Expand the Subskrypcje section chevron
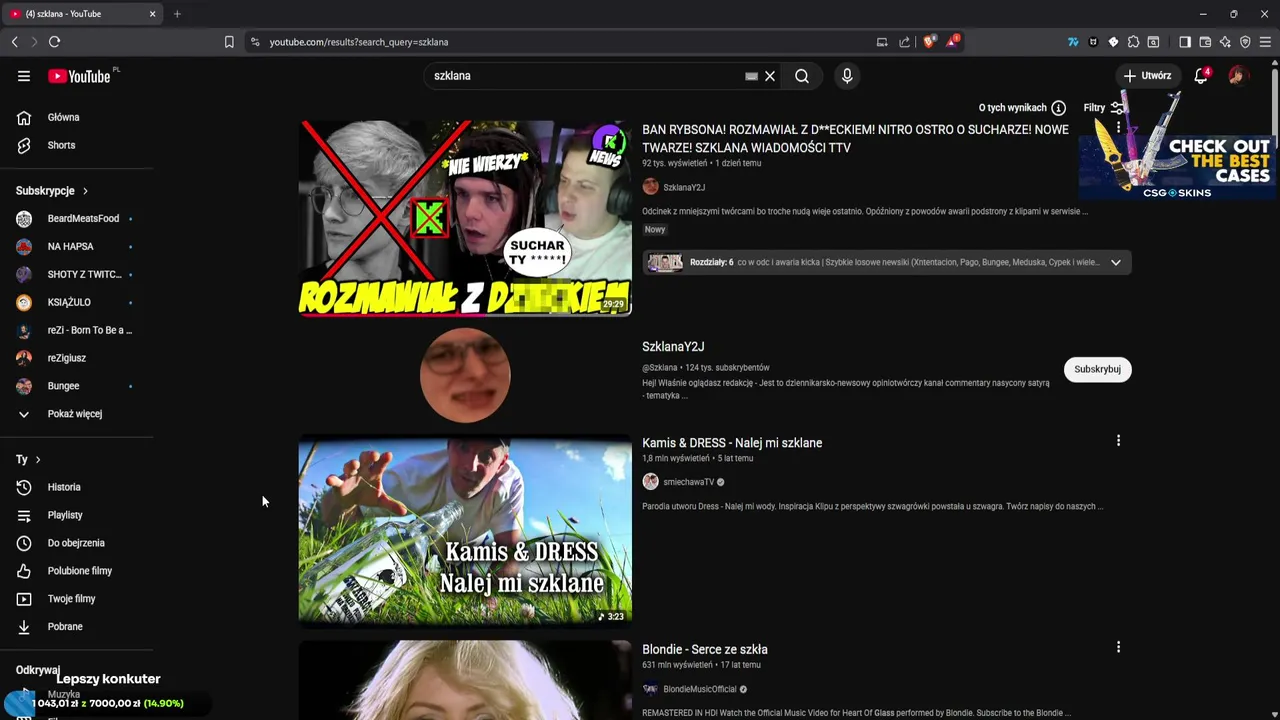 coord(85,191)
